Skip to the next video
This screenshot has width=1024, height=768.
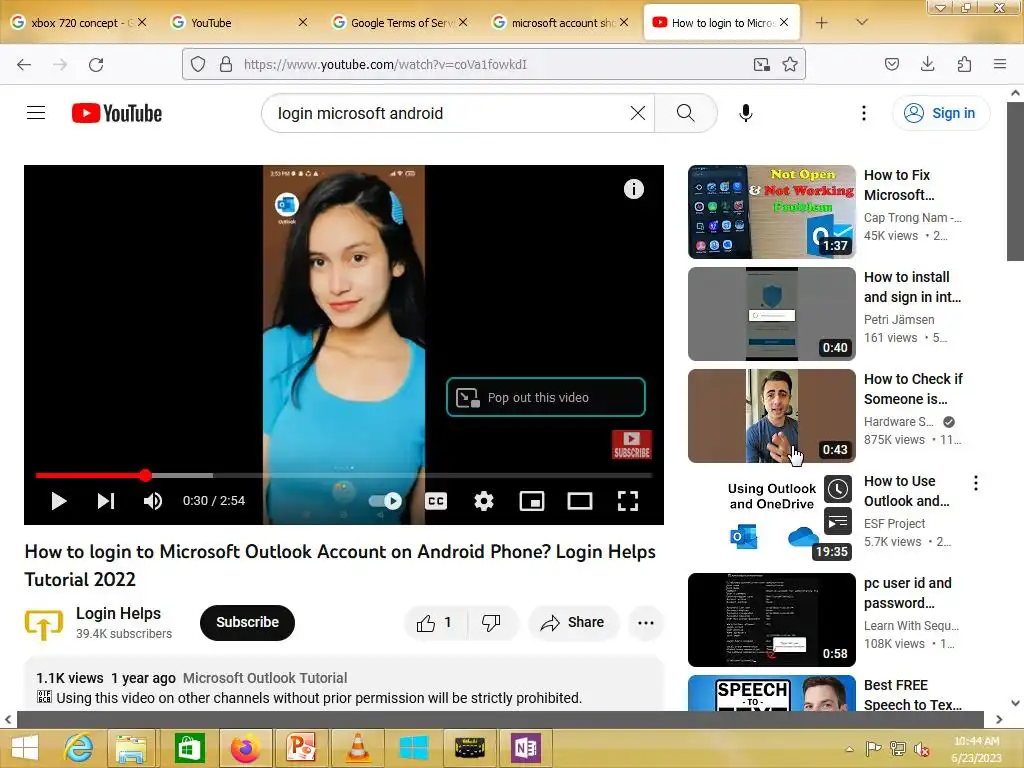(106, 501)
